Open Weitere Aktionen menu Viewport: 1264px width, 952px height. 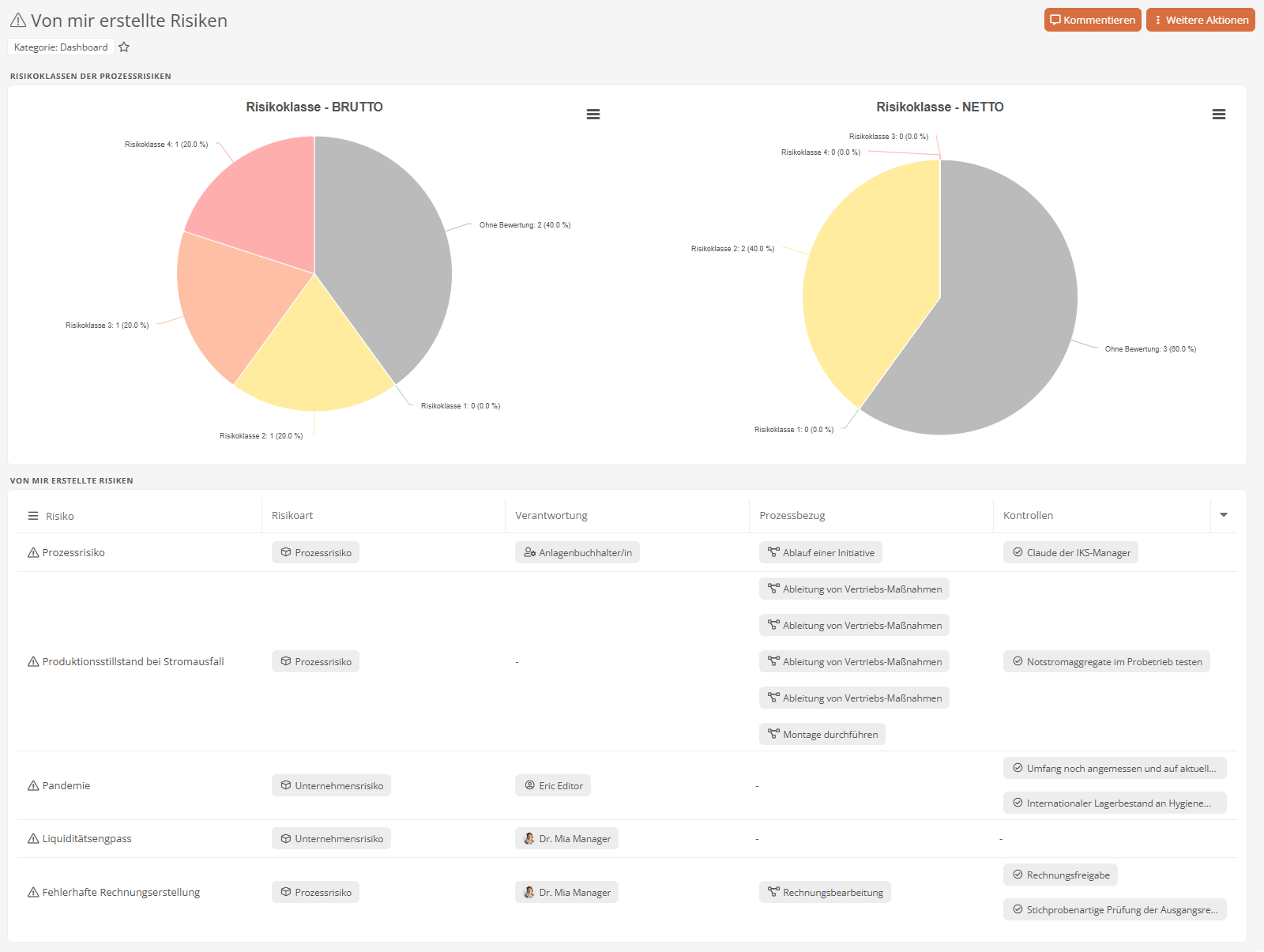(1201, 21)
